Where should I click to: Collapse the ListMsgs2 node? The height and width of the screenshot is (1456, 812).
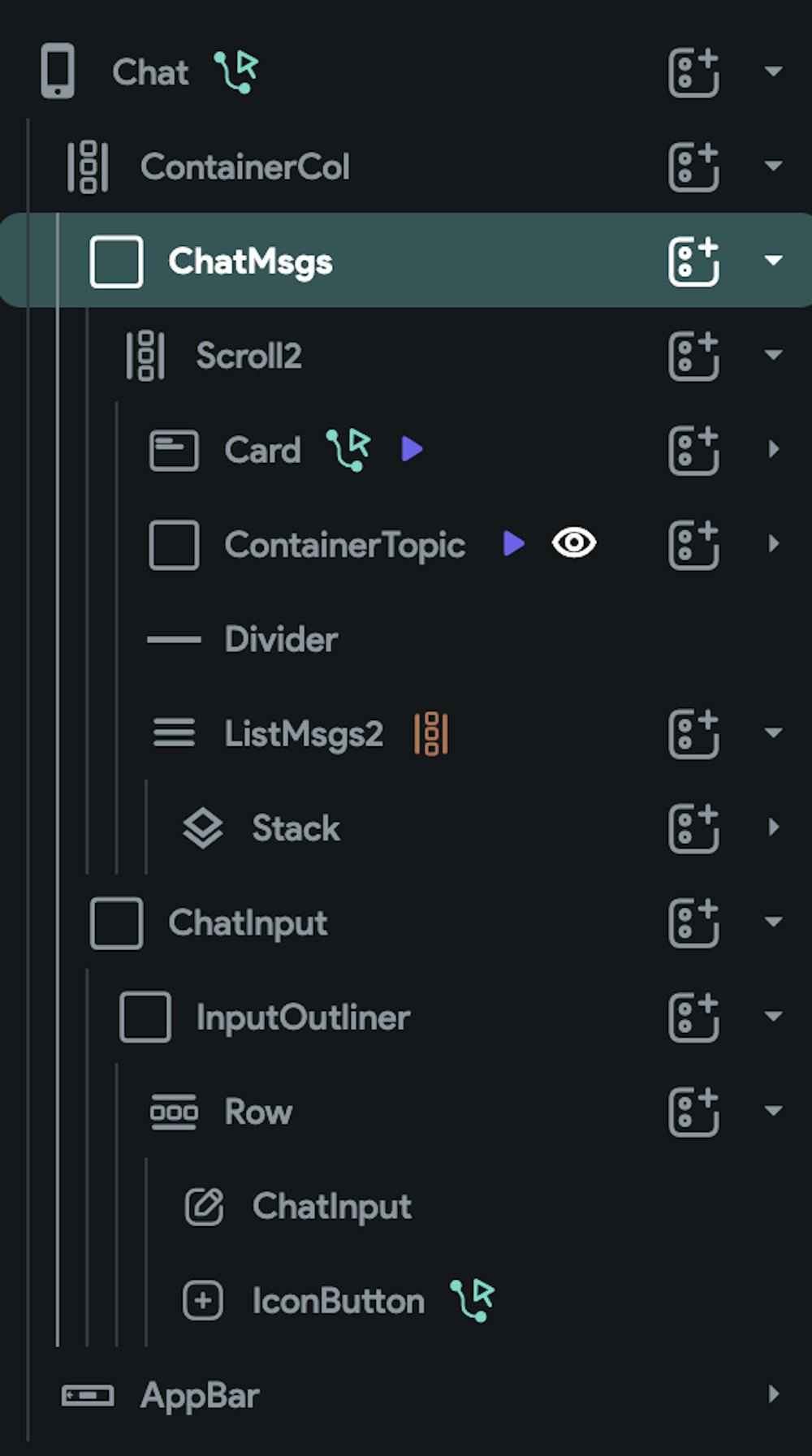pyautogui.click(x=773, y=732)
